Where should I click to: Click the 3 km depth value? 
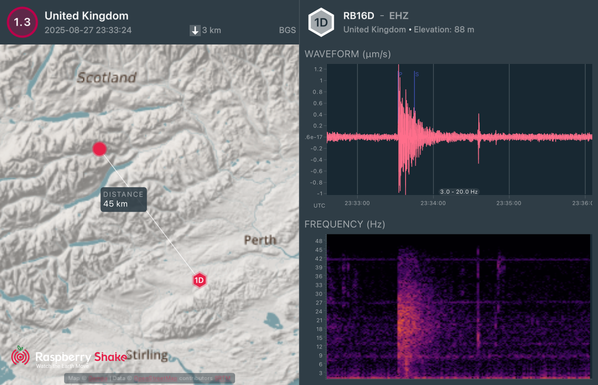[x=211, y=30]
